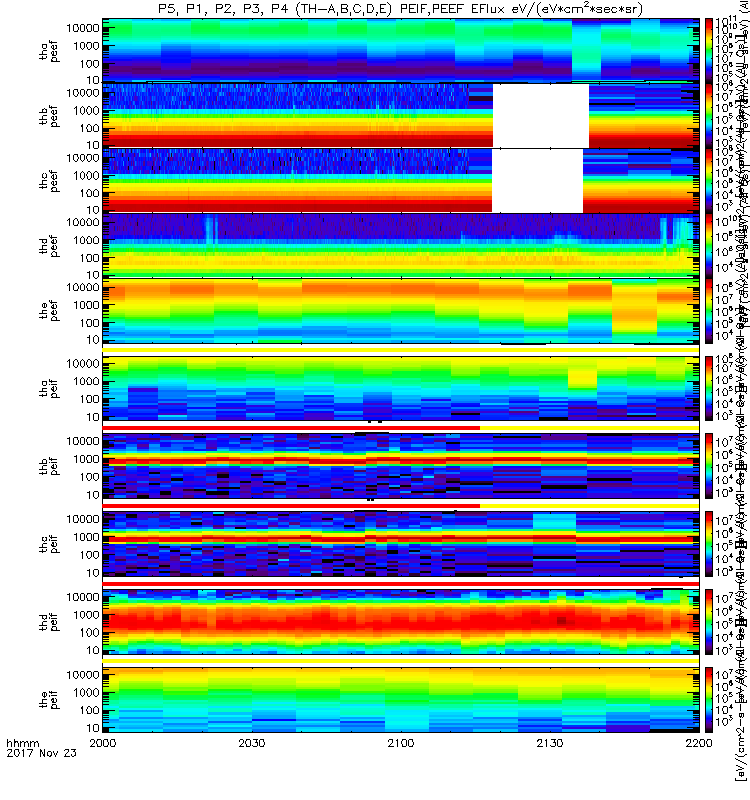Click the 10 tick label on thd peef axis
750x800 pixels.
(92, 276)
